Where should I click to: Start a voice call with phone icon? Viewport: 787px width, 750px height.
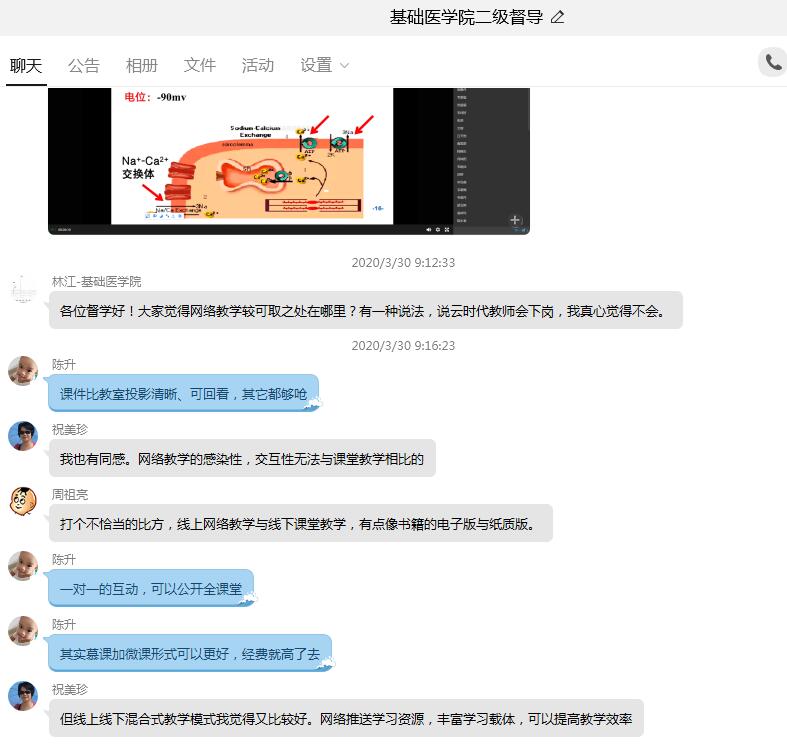point(773,62)
